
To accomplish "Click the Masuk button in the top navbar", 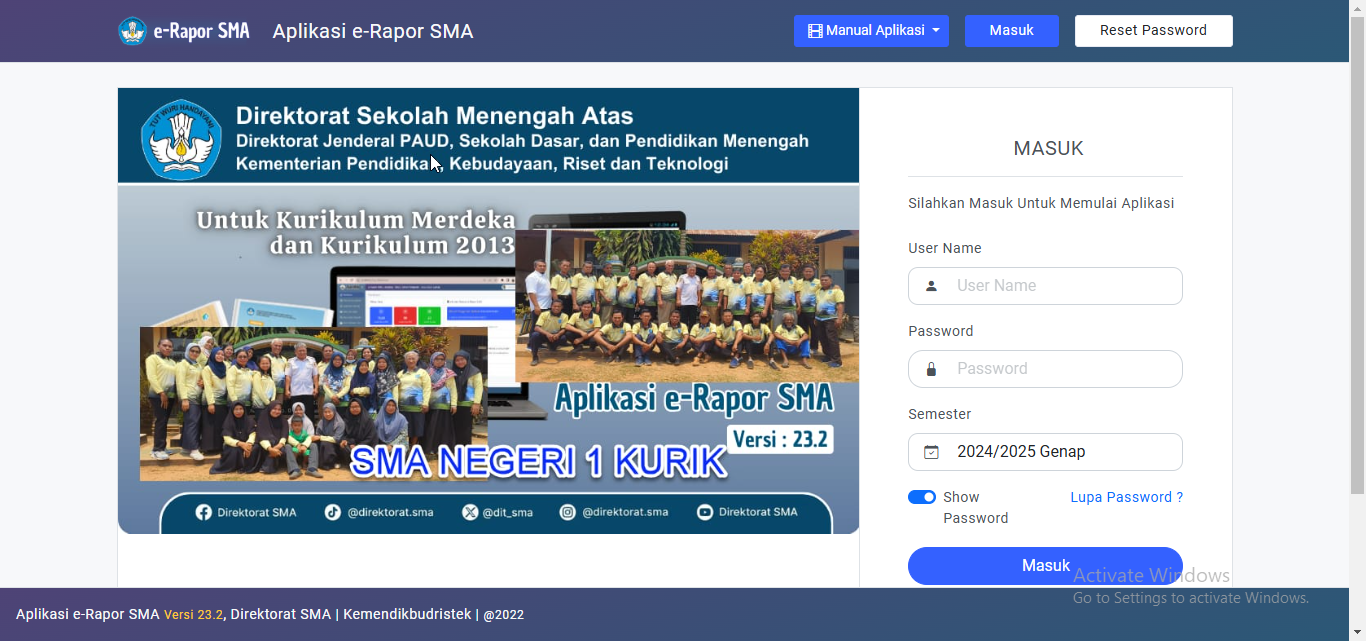I will coord(1011,31).
